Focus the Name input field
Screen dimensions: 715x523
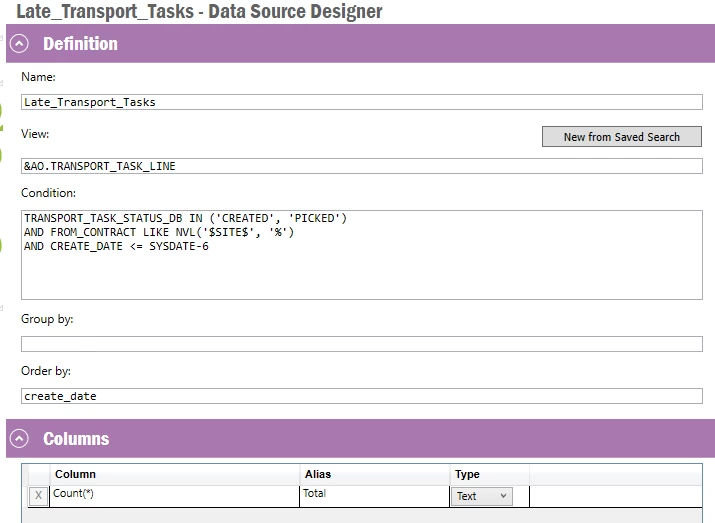(361, 102)
